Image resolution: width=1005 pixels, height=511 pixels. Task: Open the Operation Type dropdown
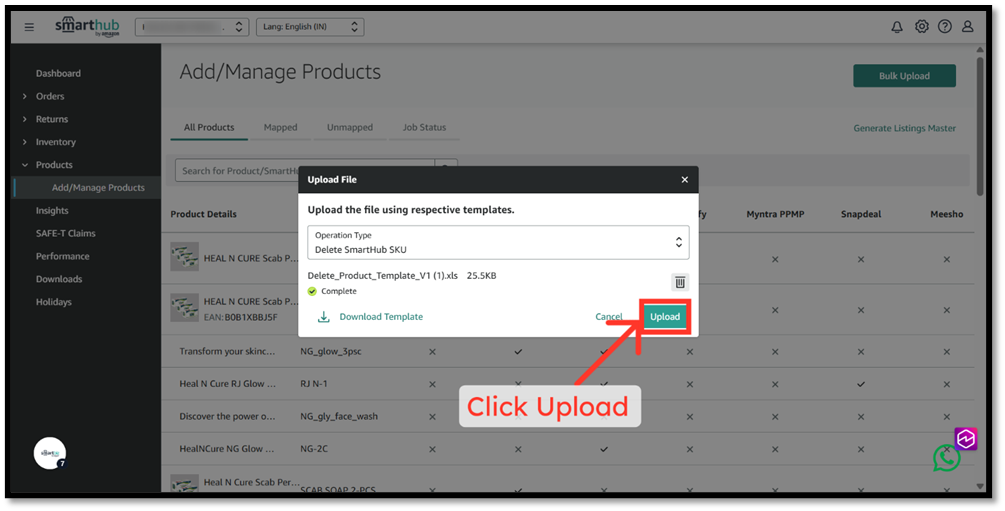498,242
